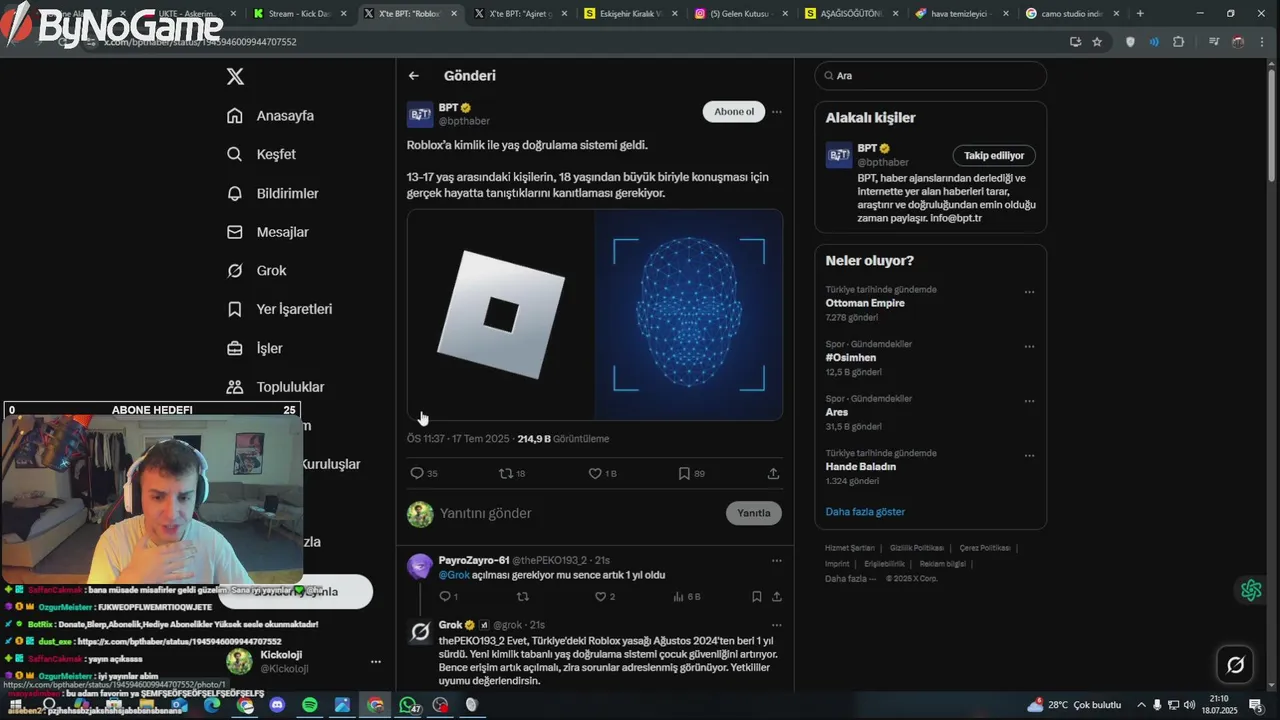The height and width of the screenshot is (720, 1280).
Task: Reply icon with 35 replies
Action: [x=424, y=473]
